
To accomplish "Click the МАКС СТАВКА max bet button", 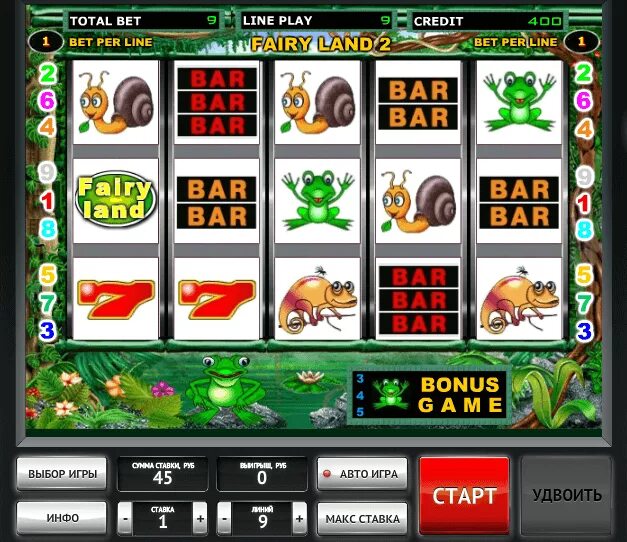I will [362, 519].
